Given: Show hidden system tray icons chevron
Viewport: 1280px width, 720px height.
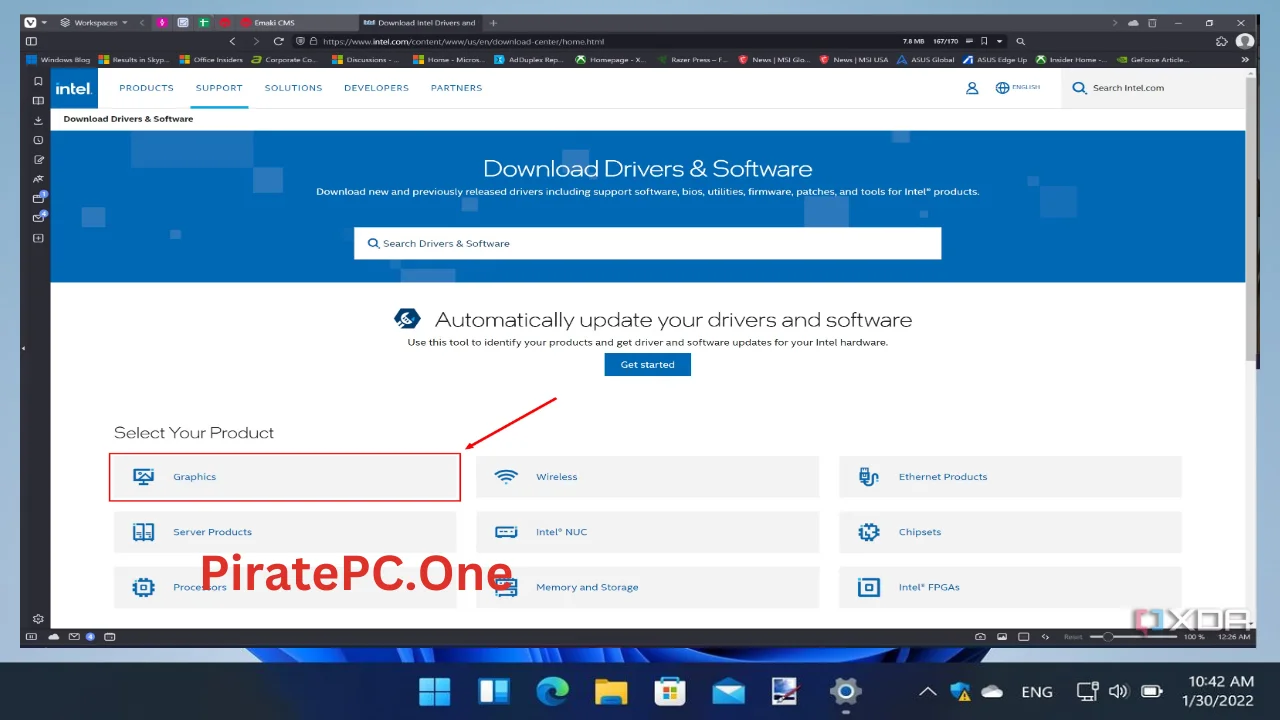Looking at the screenshot, I should tap(928, 691).
